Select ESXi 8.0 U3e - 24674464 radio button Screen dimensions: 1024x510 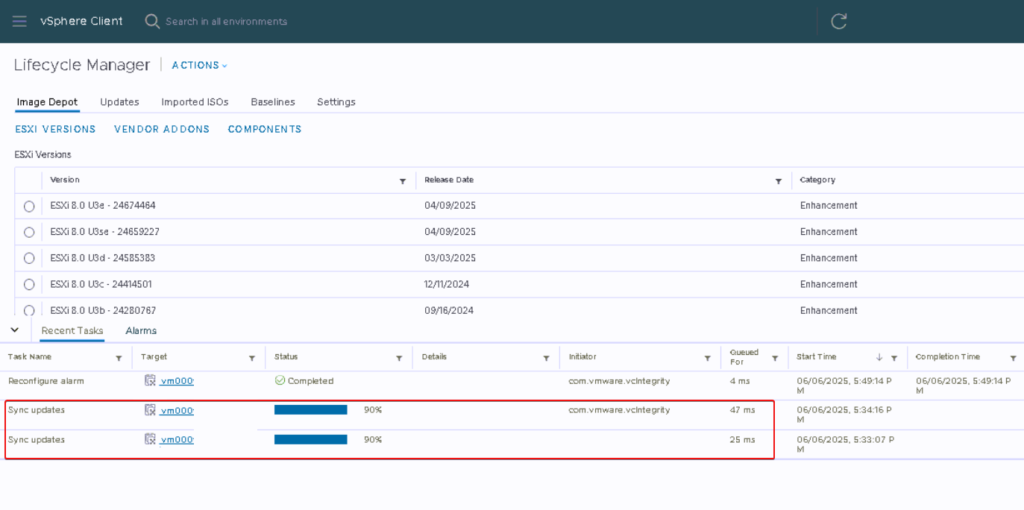click(x=29, y=206)
